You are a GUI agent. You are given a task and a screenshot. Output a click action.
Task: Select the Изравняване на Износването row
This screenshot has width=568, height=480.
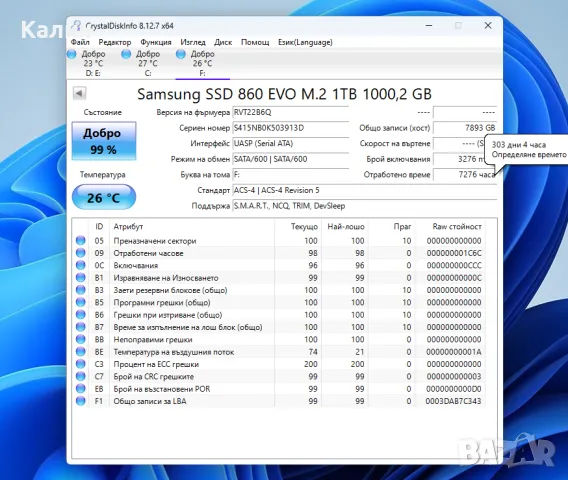(x=279, y=278)
